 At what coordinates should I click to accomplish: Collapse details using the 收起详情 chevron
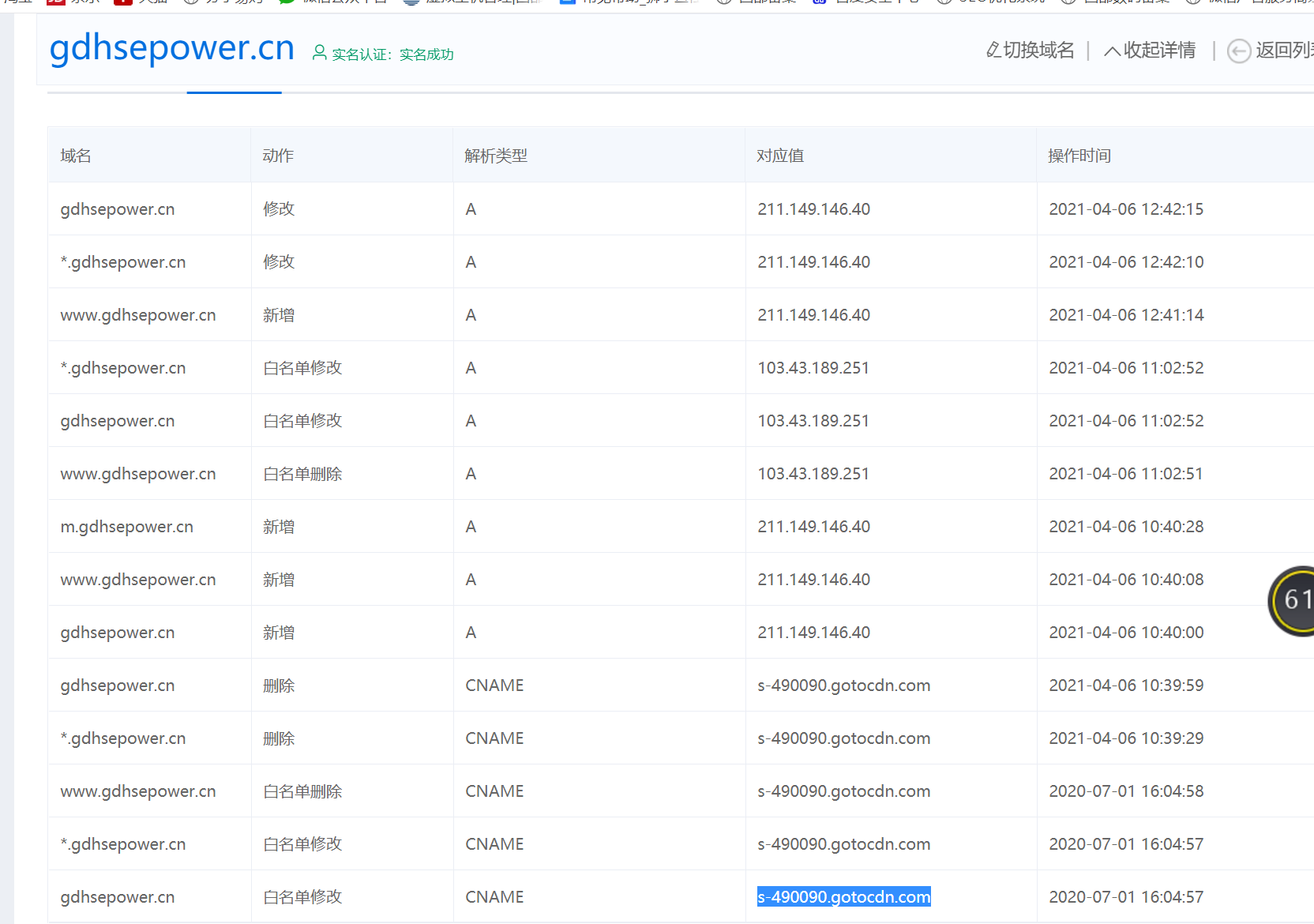(1111, 50)
